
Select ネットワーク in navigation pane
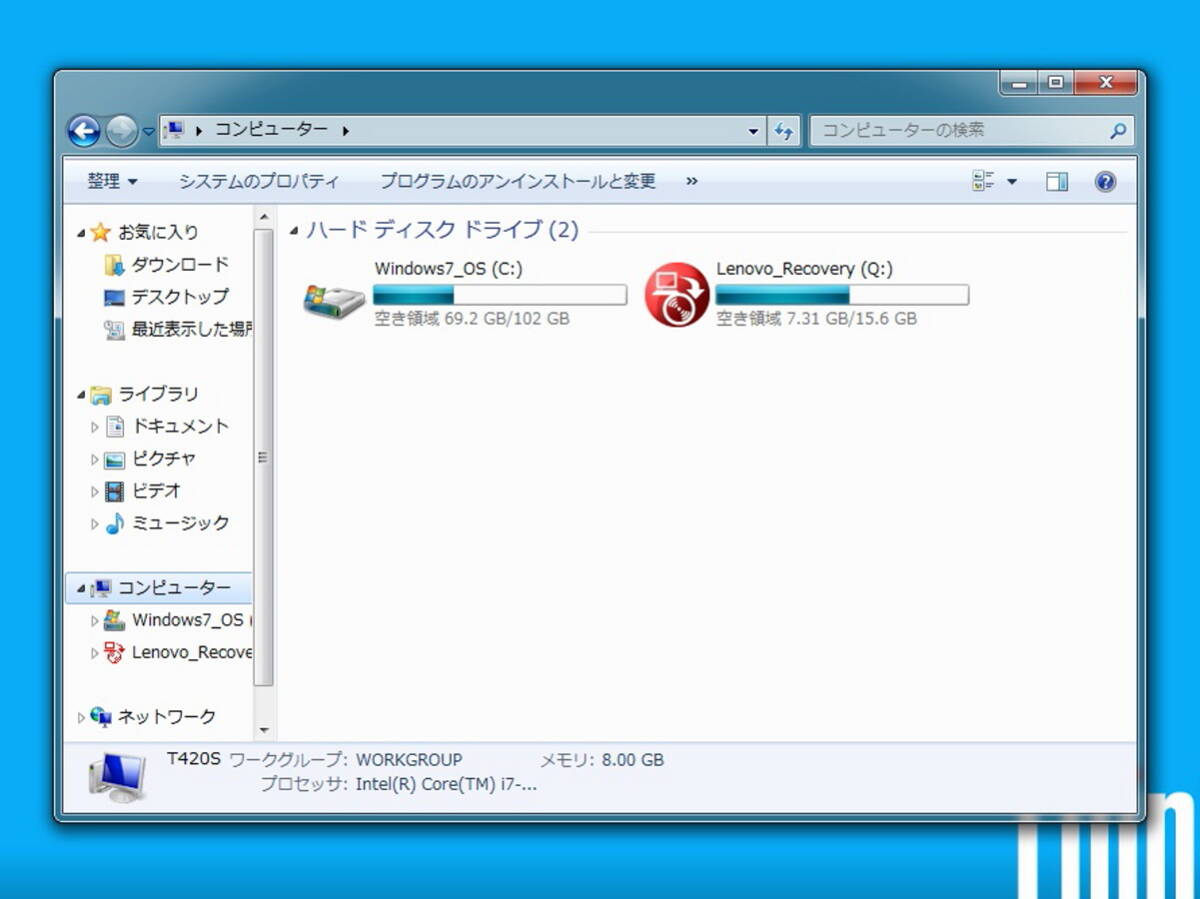click(x=166, y=716)
